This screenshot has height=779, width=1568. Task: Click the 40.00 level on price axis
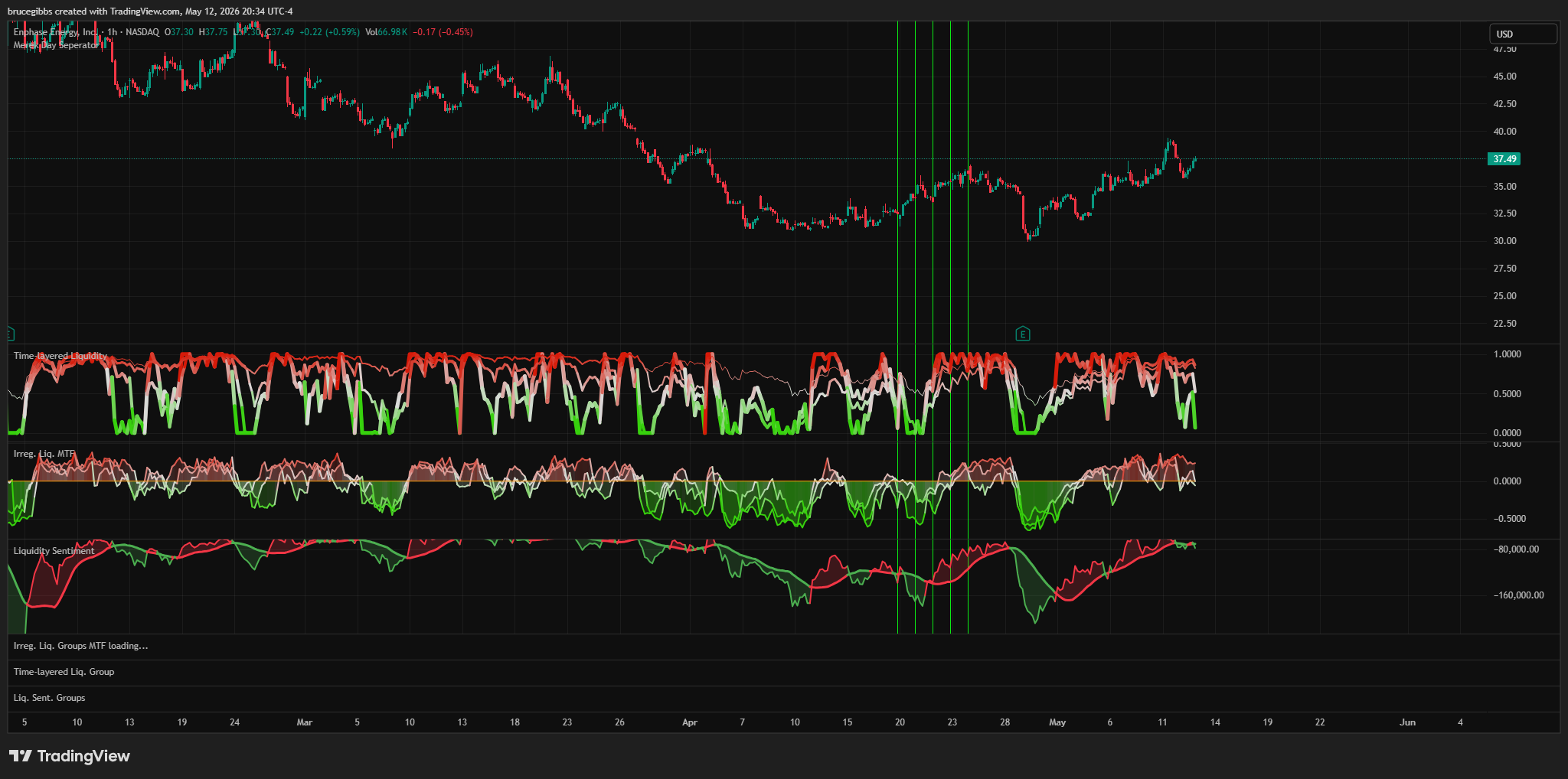point(1504,132)
